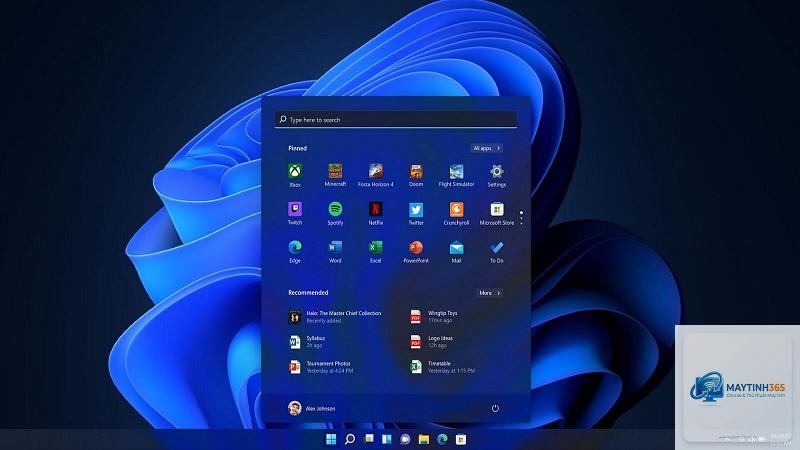
Task: Click the clock in the system tray
Action: [x=781, y=439]
